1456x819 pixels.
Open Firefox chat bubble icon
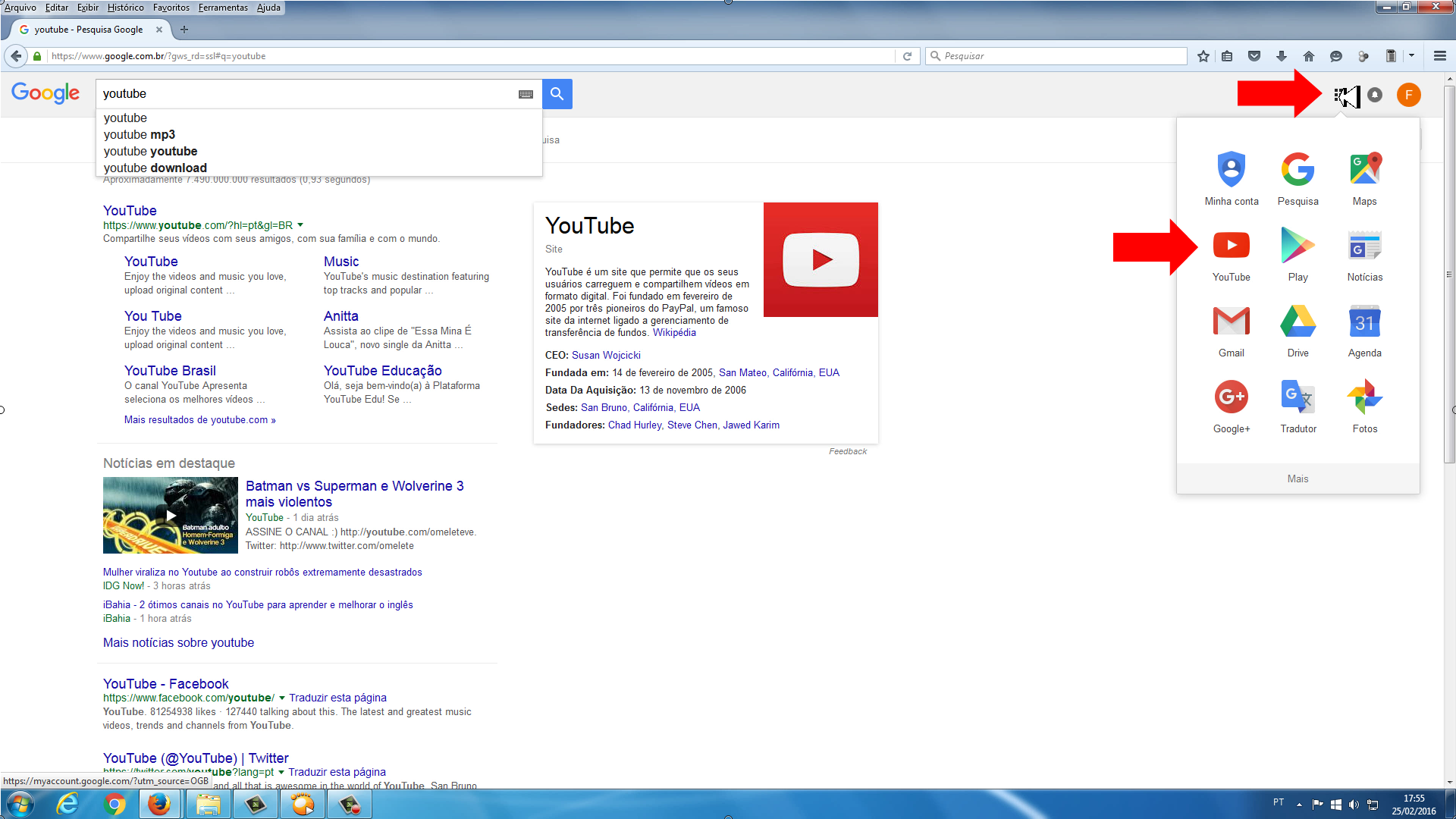click(1336, 56)
